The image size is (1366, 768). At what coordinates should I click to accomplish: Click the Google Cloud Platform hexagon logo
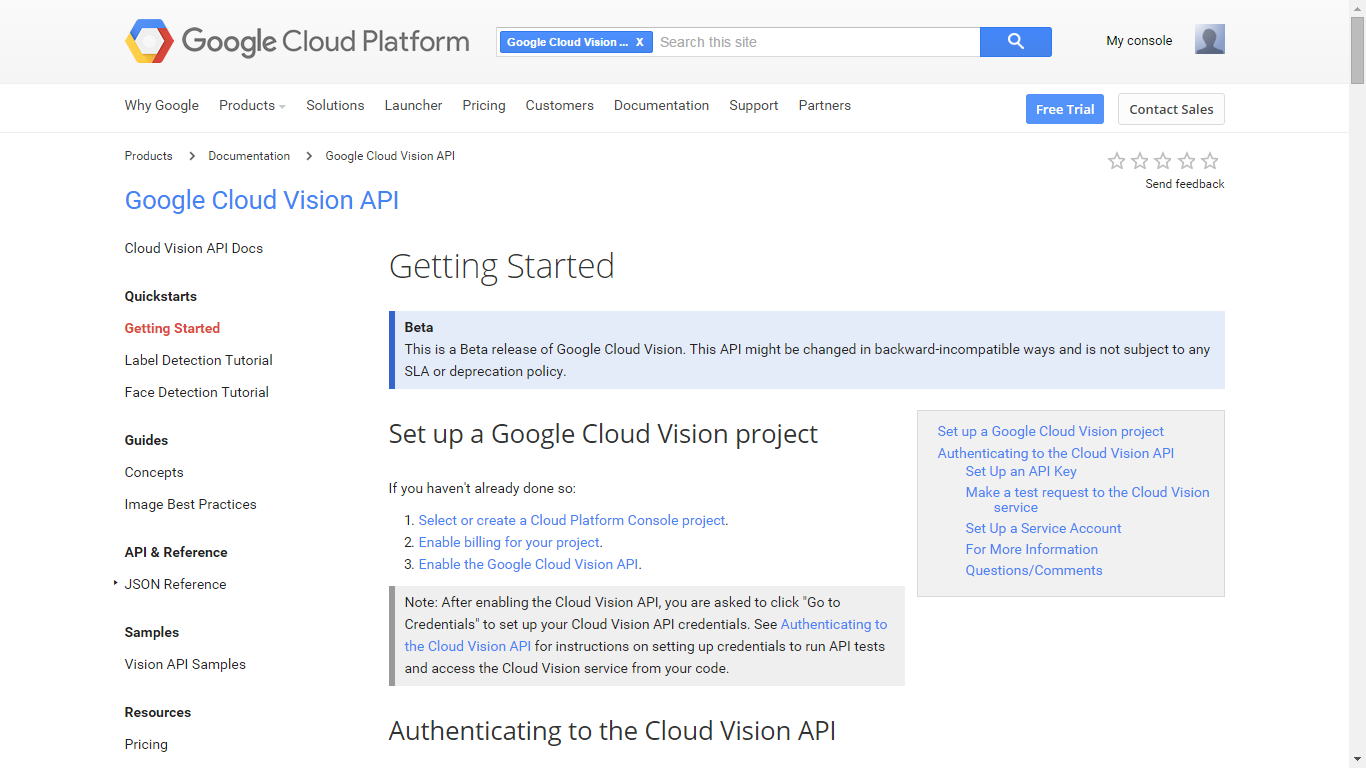tap(149, 42)
